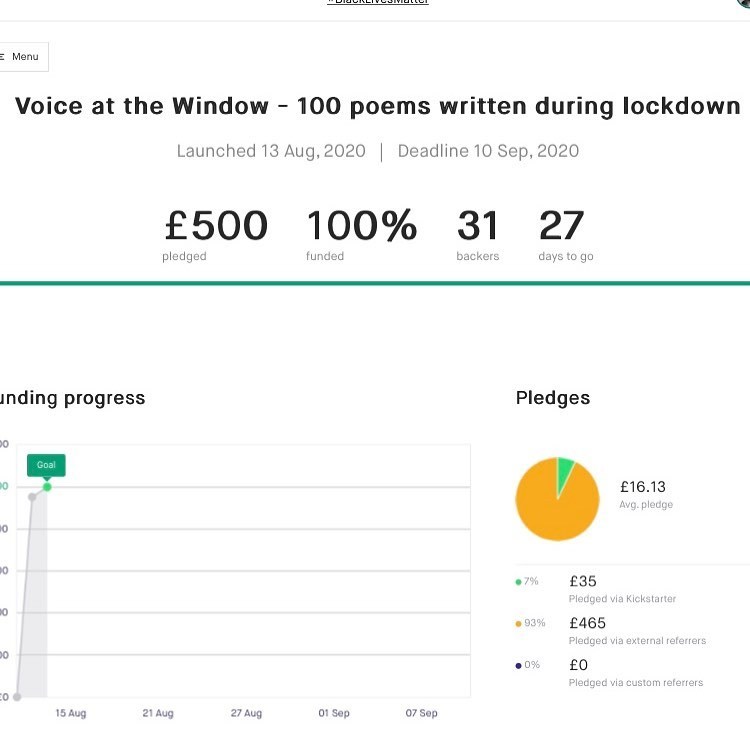Click the green Goal marker on chart
The width and height of the screenshot is (750, 750).
[x=47, y=465]
